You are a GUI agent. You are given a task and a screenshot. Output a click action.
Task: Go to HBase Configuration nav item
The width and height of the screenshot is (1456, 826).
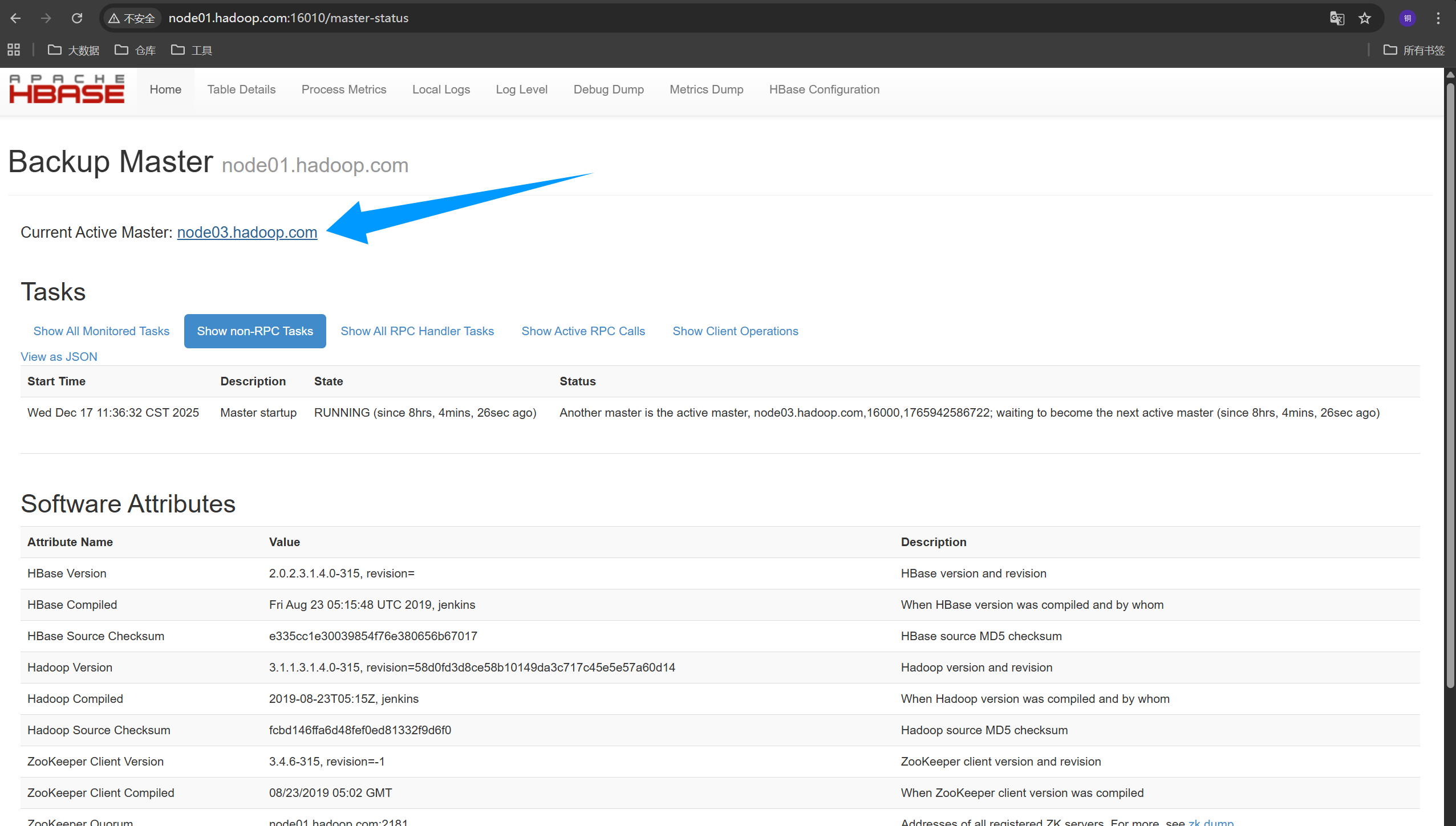824,89
